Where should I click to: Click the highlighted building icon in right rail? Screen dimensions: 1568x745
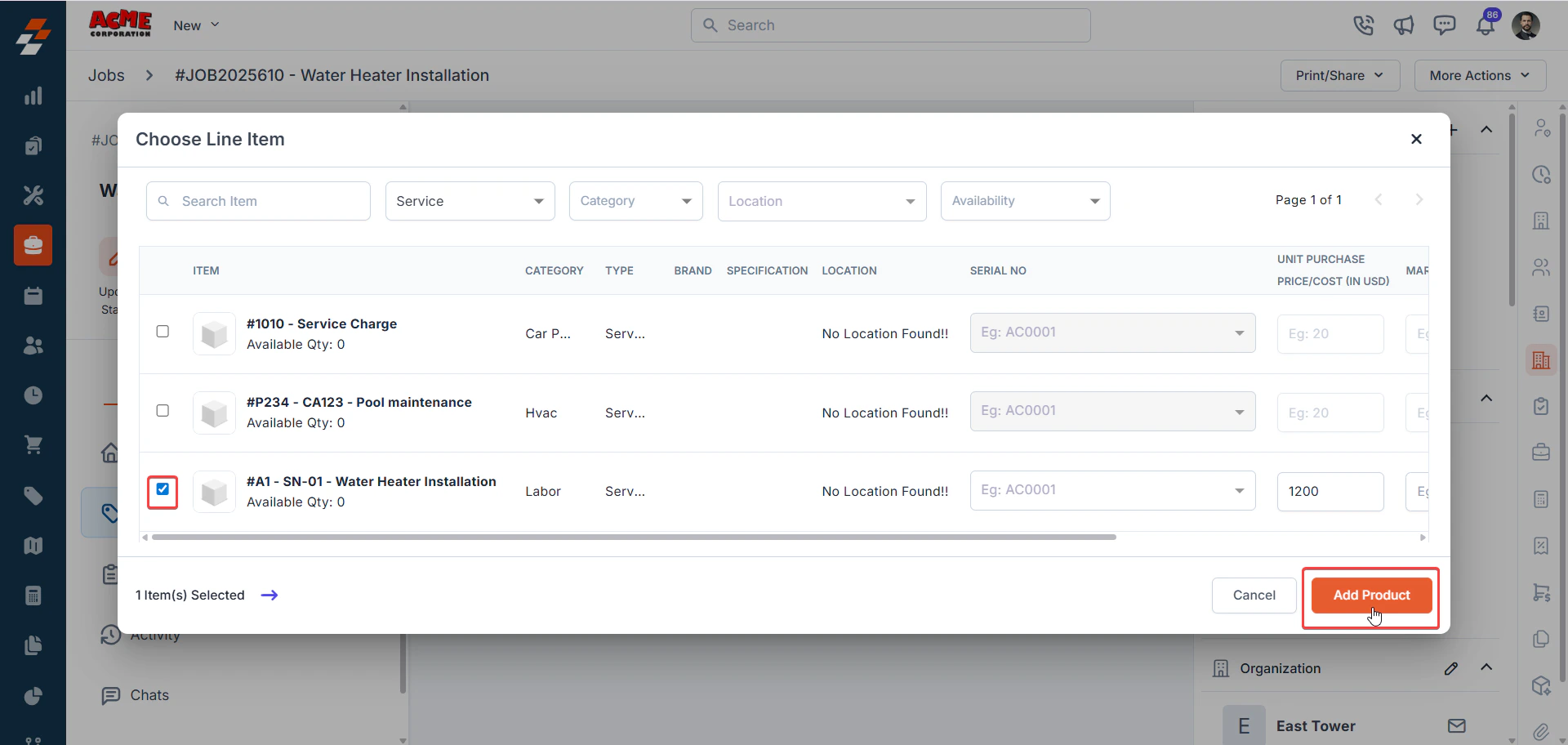coord(1541,360)
